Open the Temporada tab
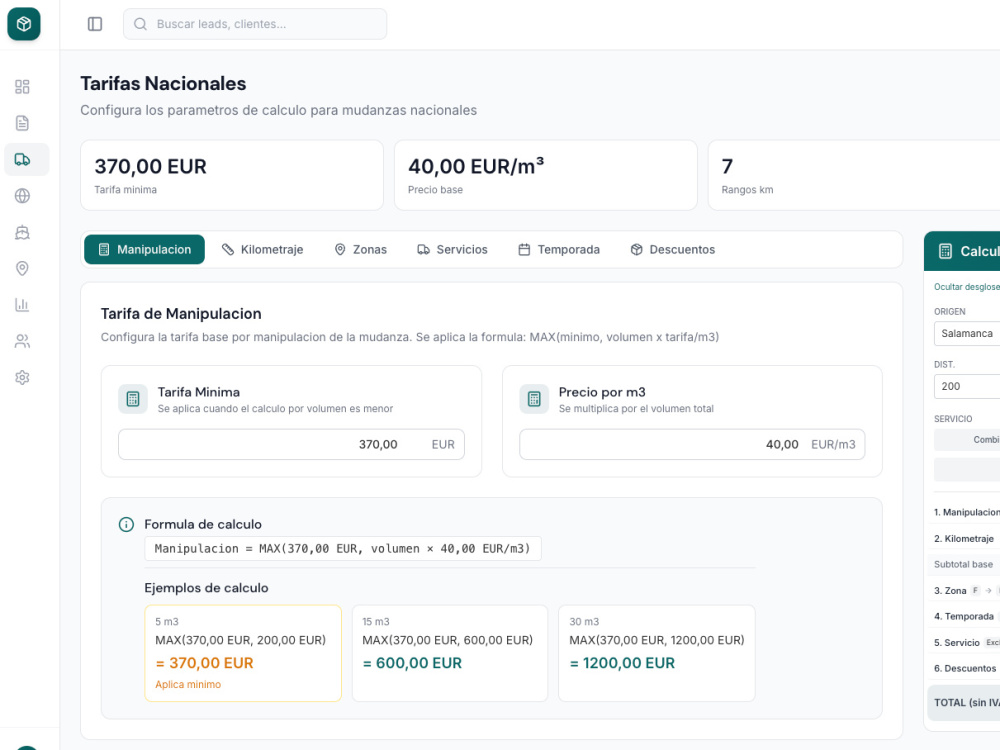This screenshot has height=750, width=1000. (x=559, y=249)
